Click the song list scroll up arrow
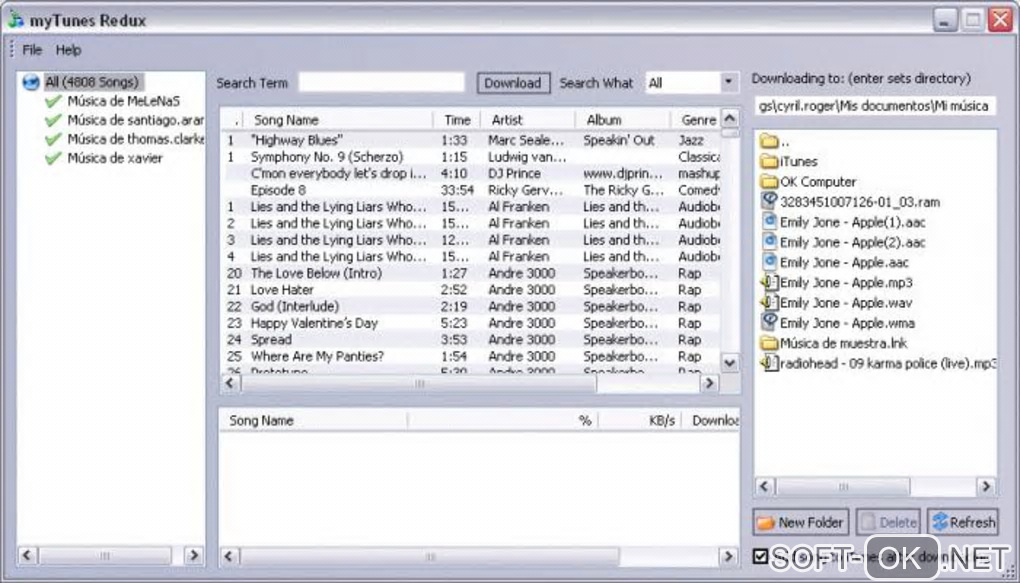Viewport: 1020px width, 583px height. 730,118
